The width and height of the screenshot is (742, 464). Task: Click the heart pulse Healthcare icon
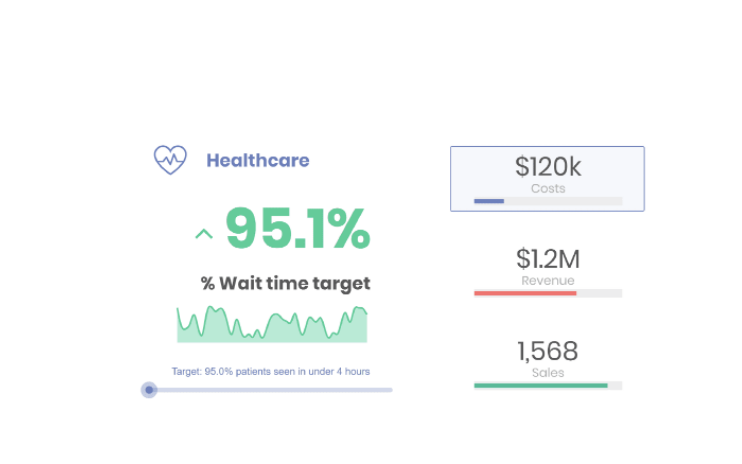(170, 160)
